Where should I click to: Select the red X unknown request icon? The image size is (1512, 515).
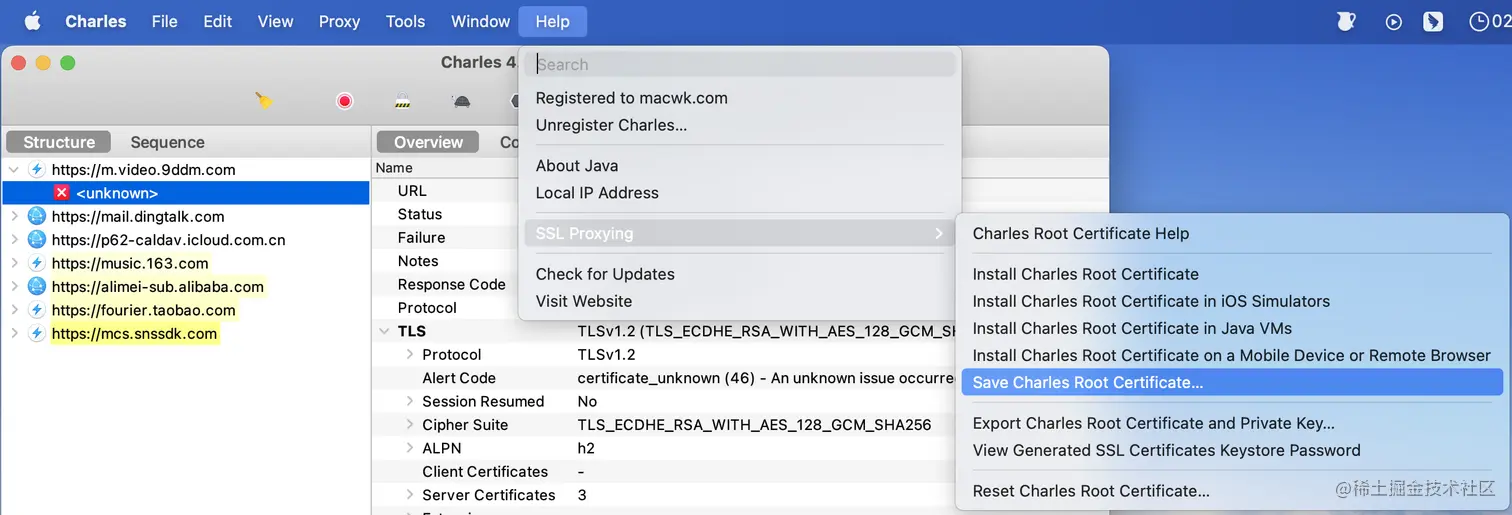click(x=61, y=193)
